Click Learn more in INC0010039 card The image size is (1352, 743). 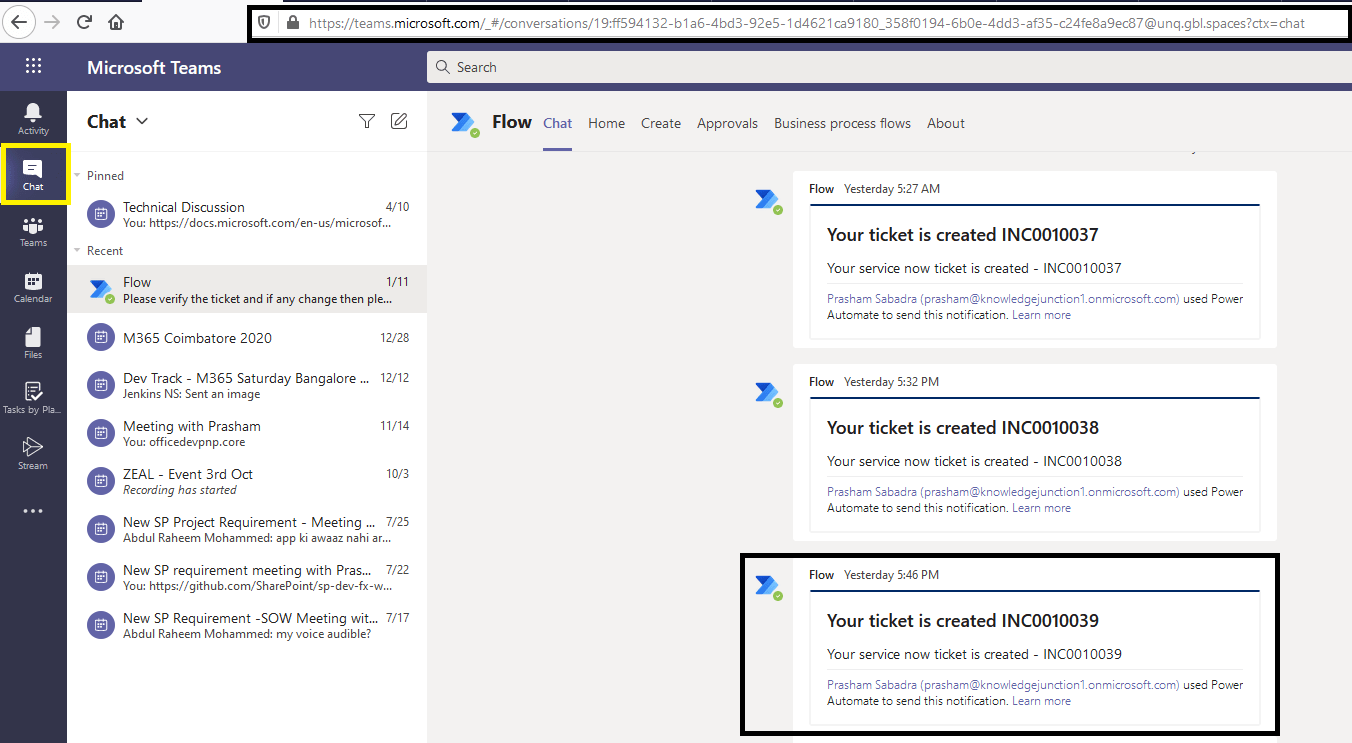(x=1041, y=701)
